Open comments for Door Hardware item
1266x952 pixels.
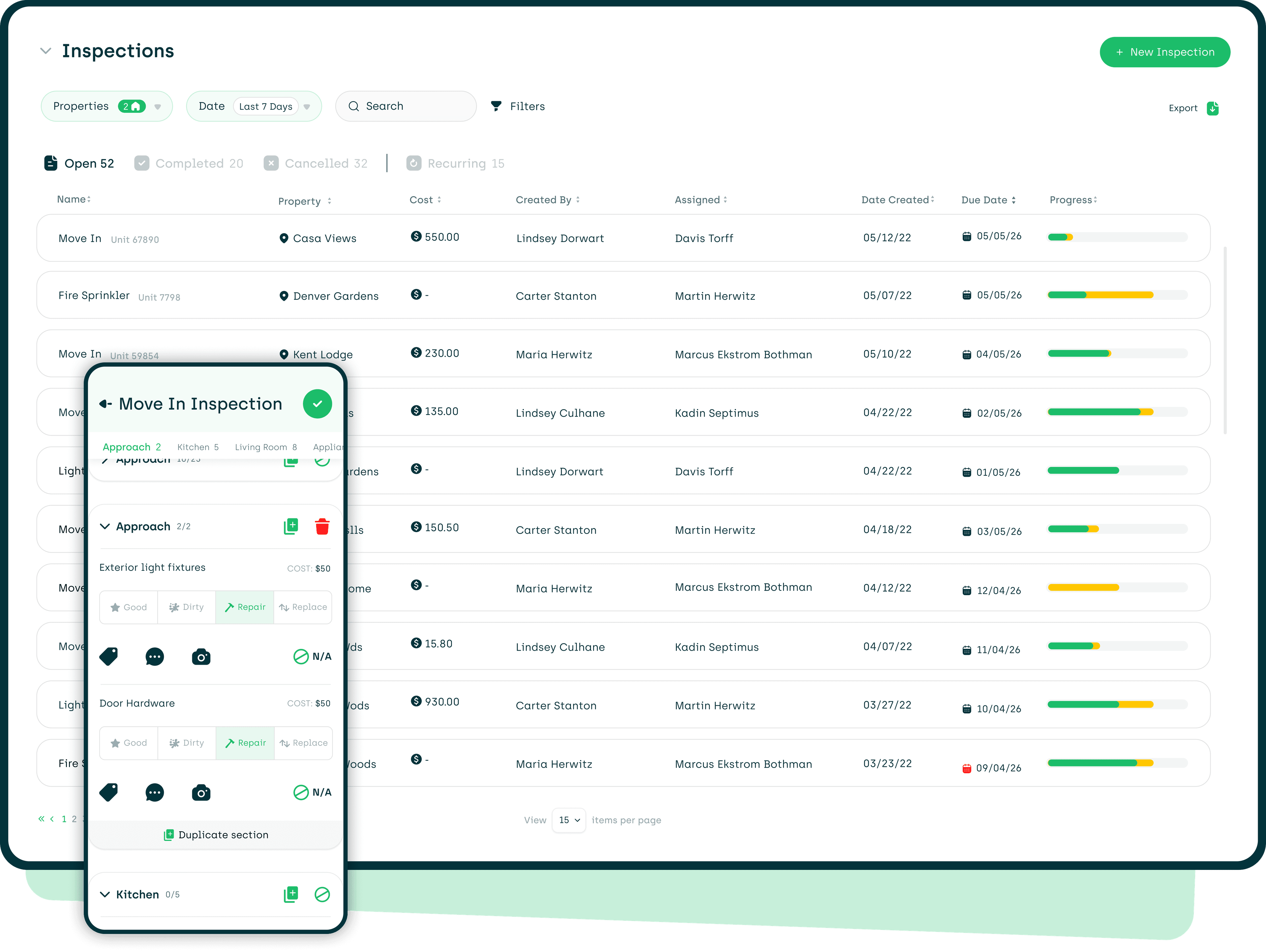[155, 792]
